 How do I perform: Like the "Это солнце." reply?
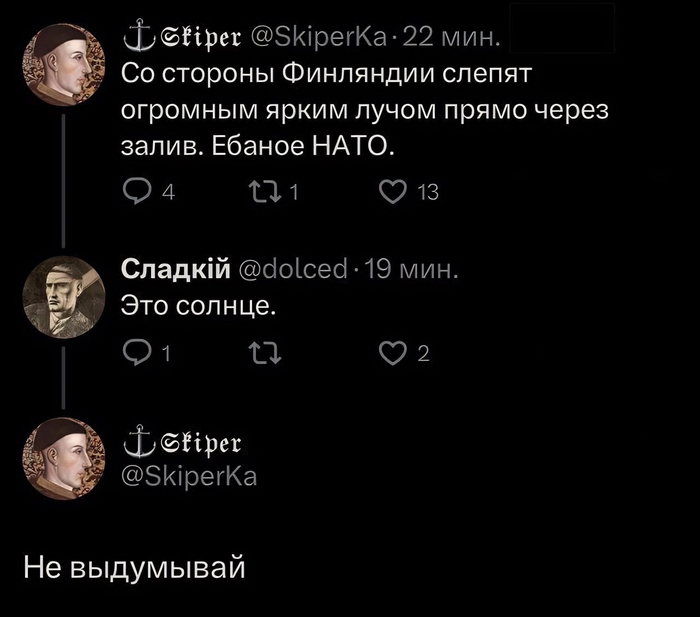(x=393, y=350)
